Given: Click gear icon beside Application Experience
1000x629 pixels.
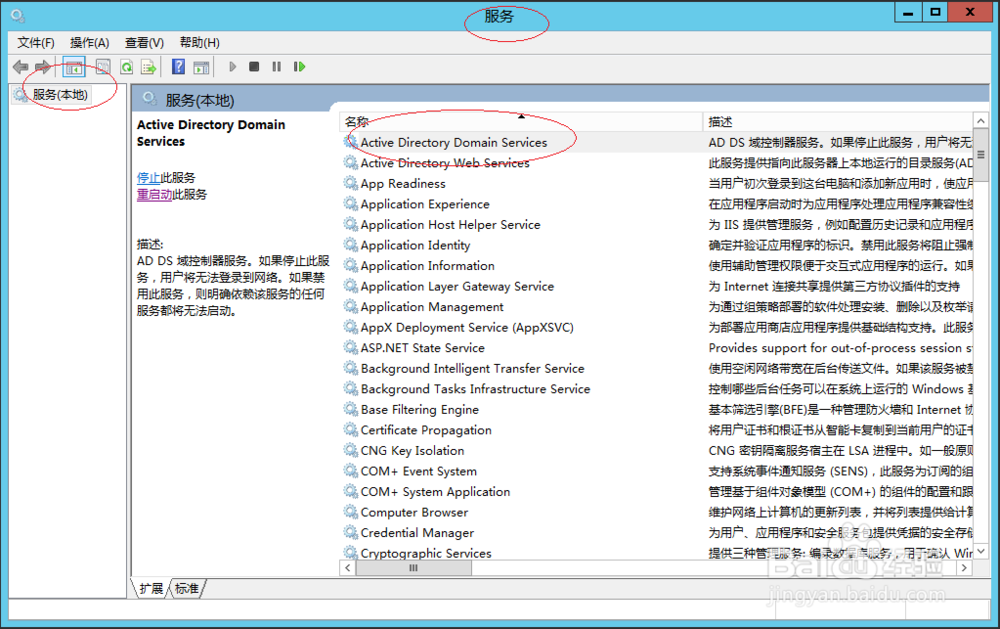Looking at the screenshot, I should [351, 204].
